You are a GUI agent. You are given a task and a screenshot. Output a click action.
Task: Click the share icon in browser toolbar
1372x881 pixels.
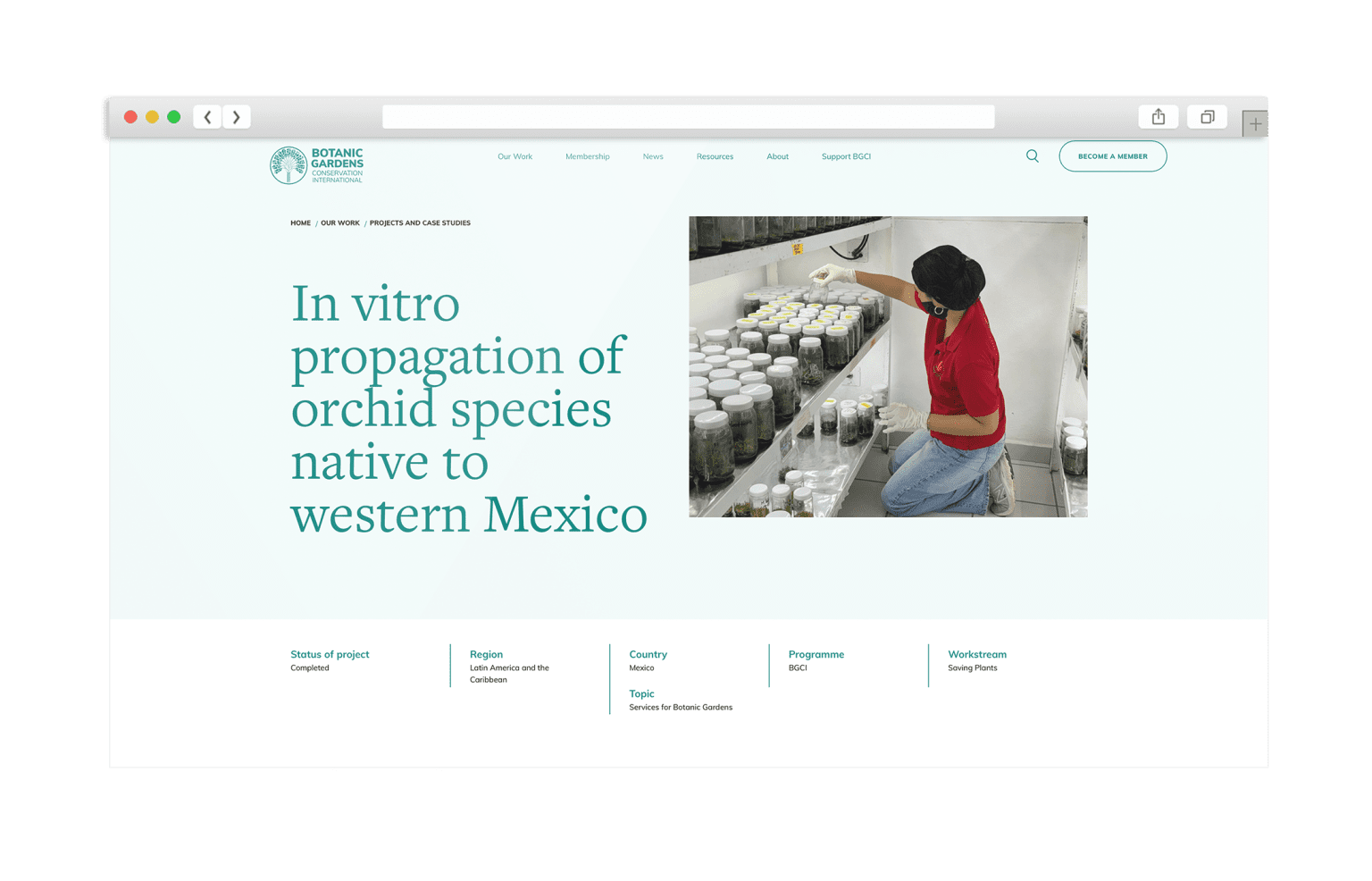tap(1158, 117)
